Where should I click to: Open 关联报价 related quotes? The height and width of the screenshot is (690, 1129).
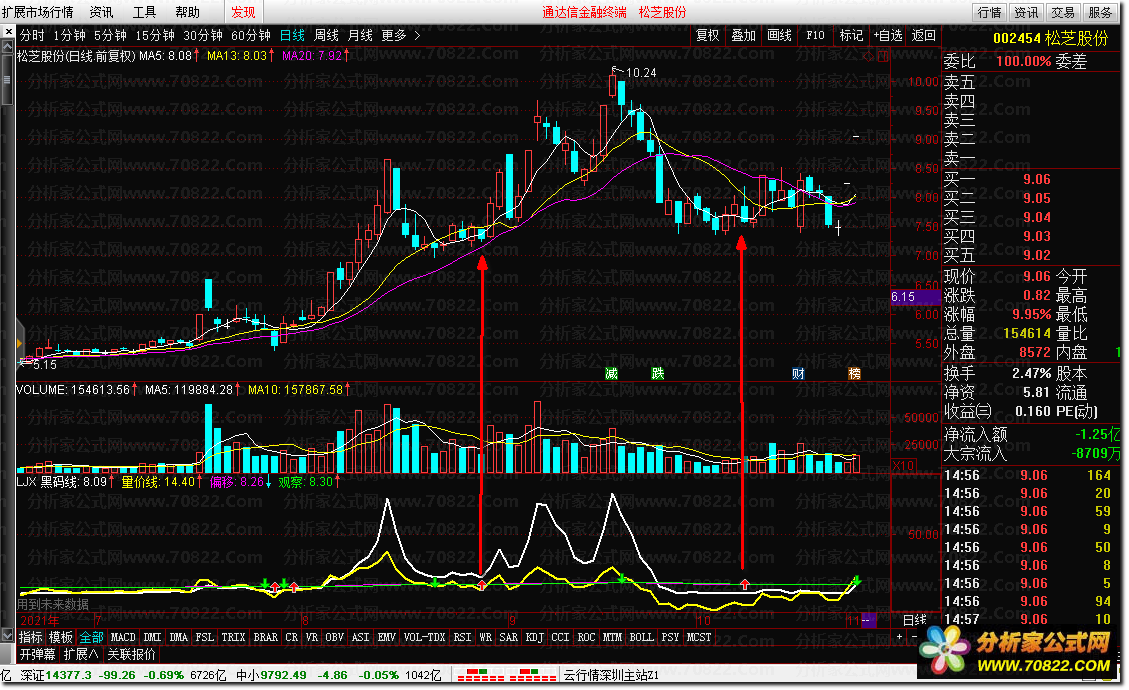(131, 654)
